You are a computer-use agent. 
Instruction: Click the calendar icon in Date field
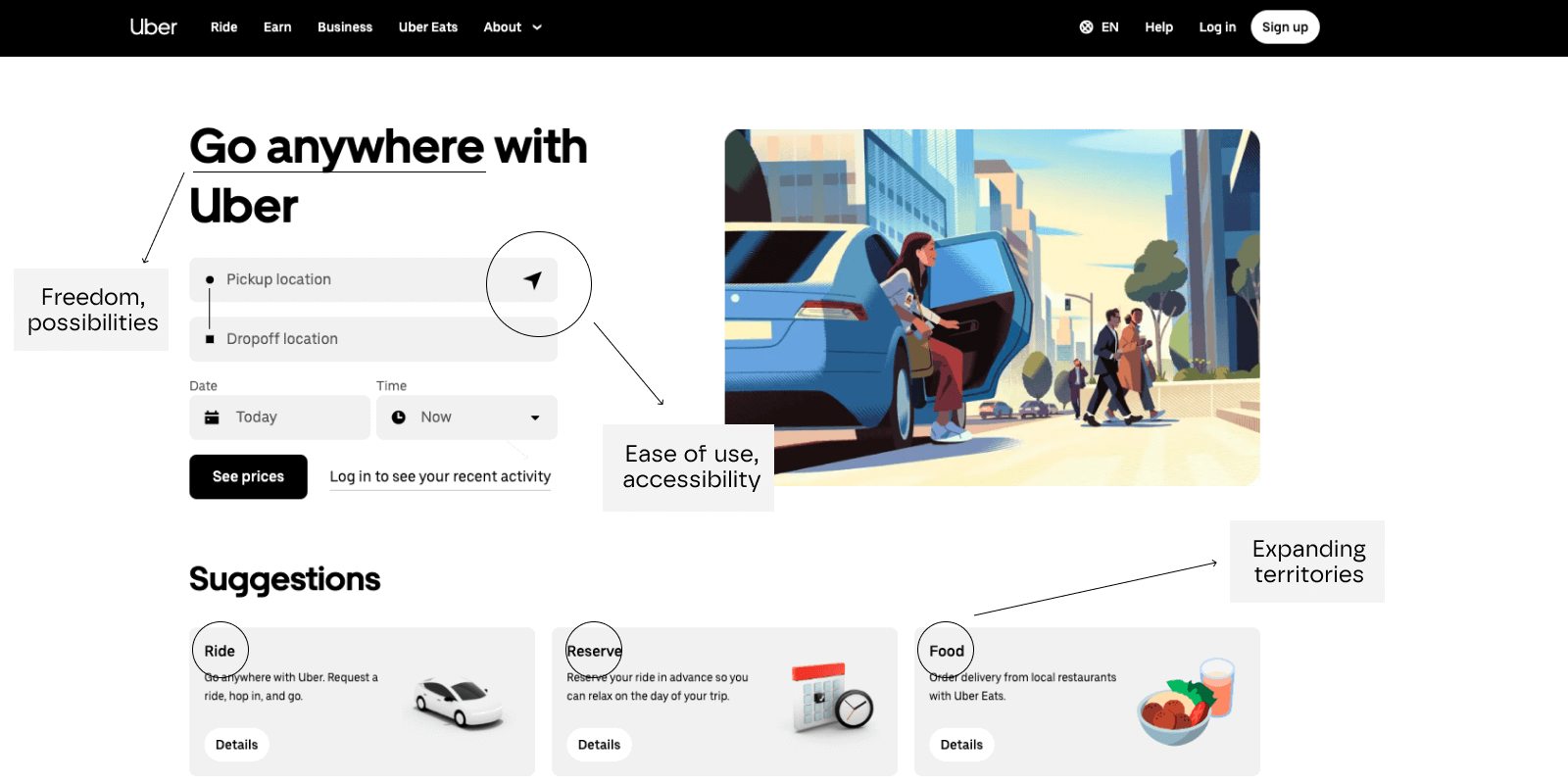pyautogui.click(x=212, y=417)
